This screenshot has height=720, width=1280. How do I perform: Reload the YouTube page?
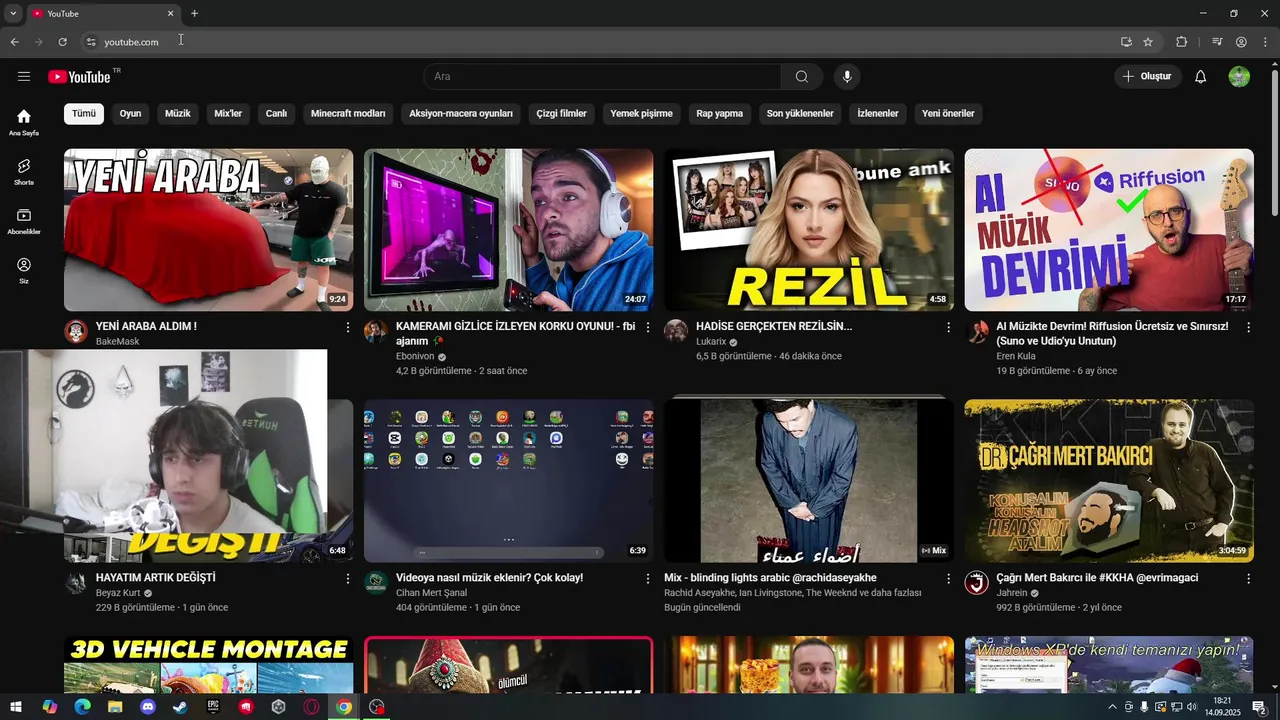[62, 42]
